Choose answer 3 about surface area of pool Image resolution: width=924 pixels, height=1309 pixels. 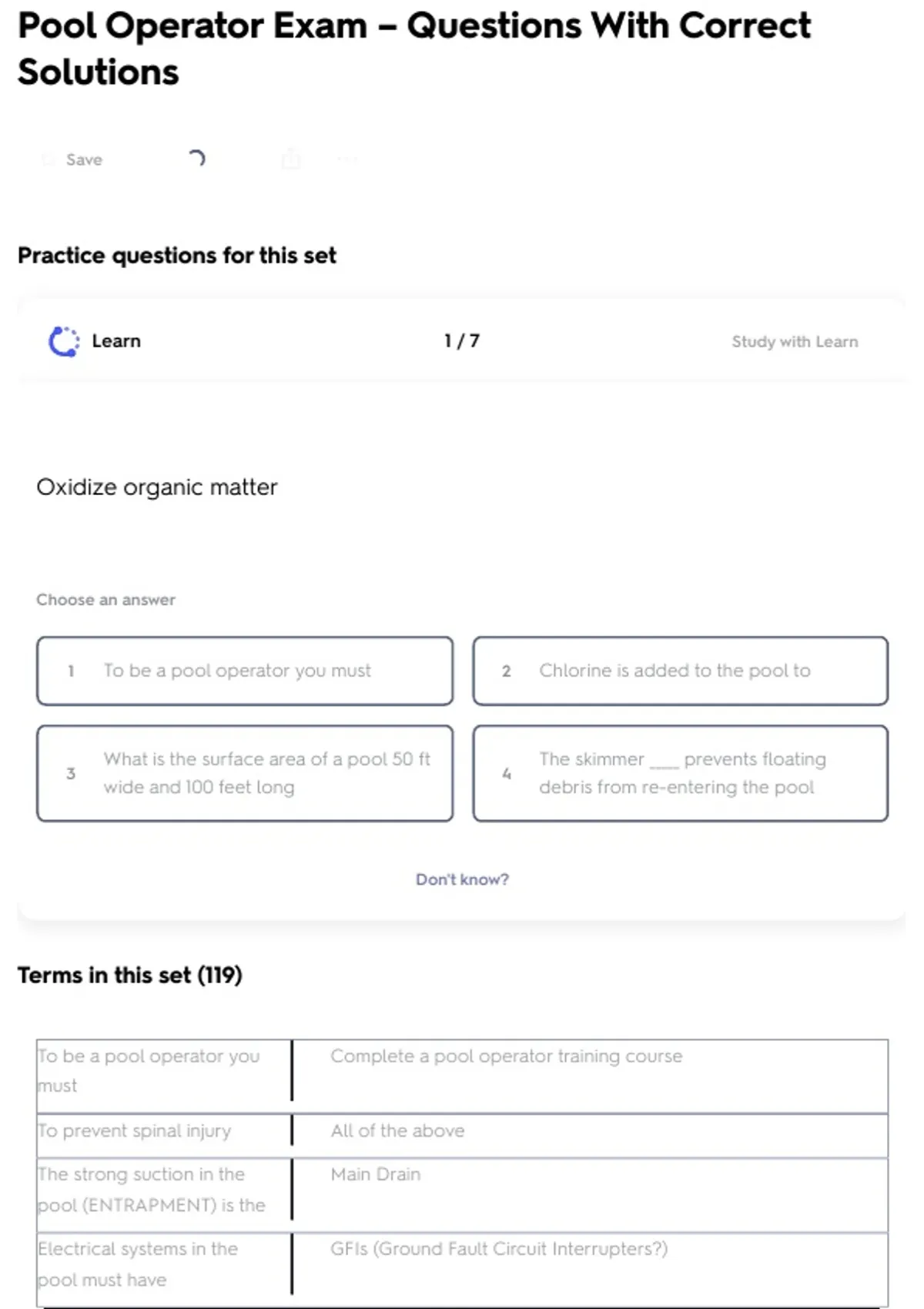coord(245,773)
